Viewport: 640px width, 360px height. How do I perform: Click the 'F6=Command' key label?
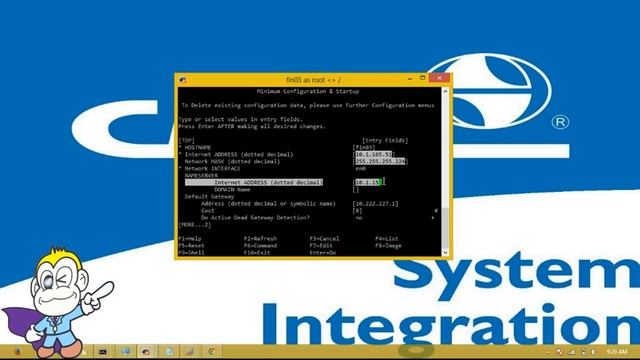(260, 245)
